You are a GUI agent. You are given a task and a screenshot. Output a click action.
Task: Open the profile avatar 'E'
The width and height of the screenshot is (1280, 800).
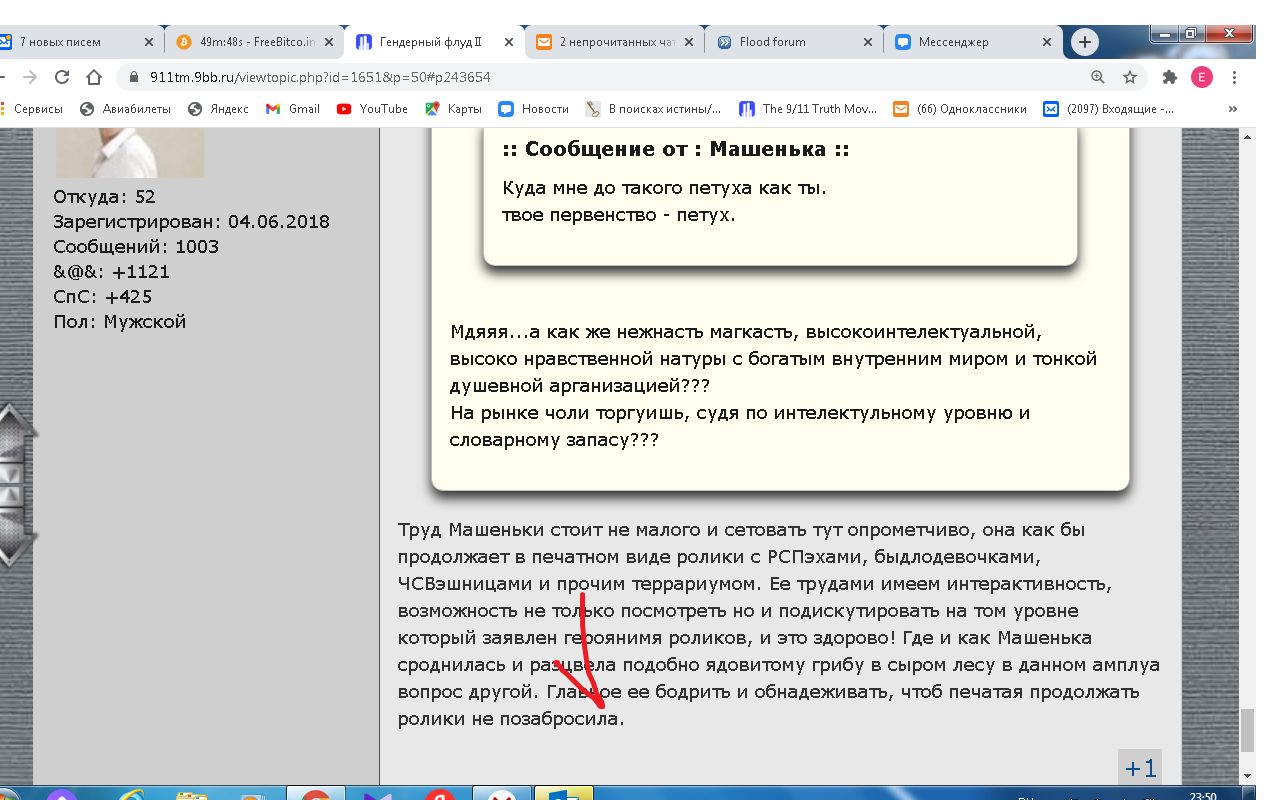pos(1202,77)
